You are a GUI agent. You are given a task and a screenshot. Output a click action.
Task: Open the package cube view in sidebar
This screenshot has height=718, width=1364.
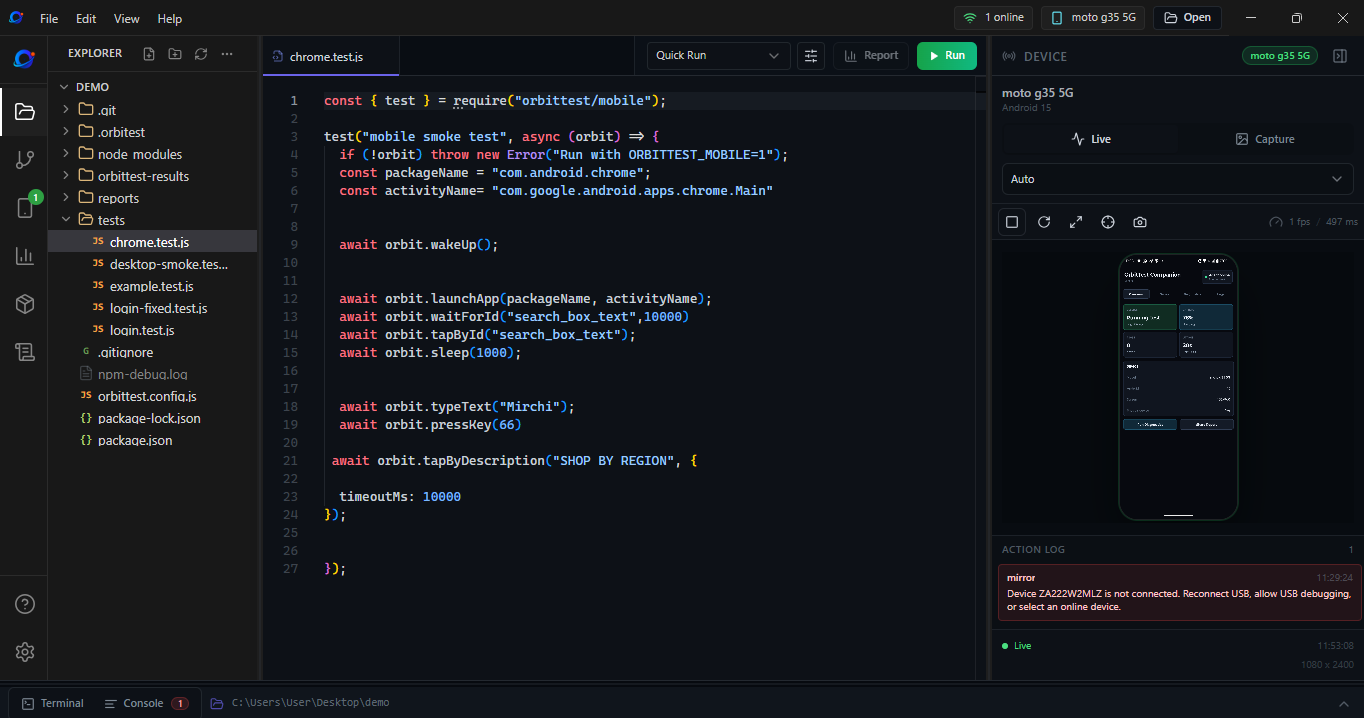pyautogui.click(x=24, y=304)
